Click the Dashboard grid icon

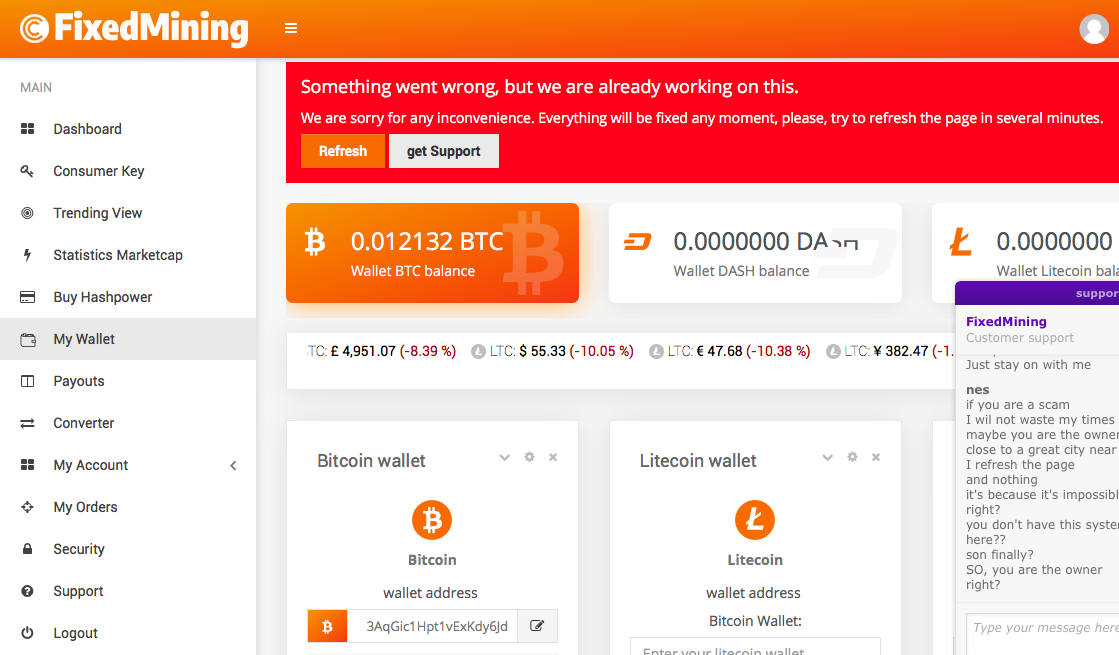(27, 129)
